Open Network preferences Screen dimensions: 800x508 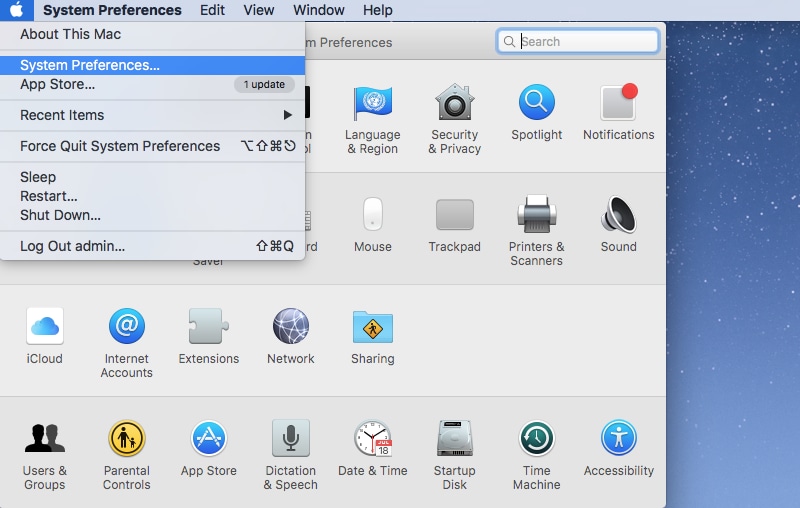click(x=290, y=337)
